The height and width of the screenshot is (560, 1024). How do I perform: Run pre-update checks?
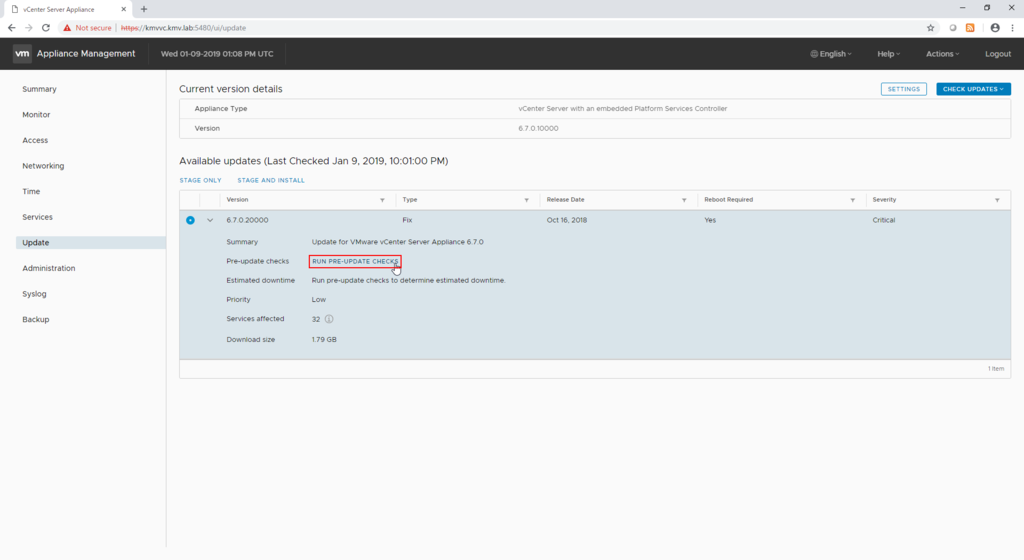(x=355, y=261)
